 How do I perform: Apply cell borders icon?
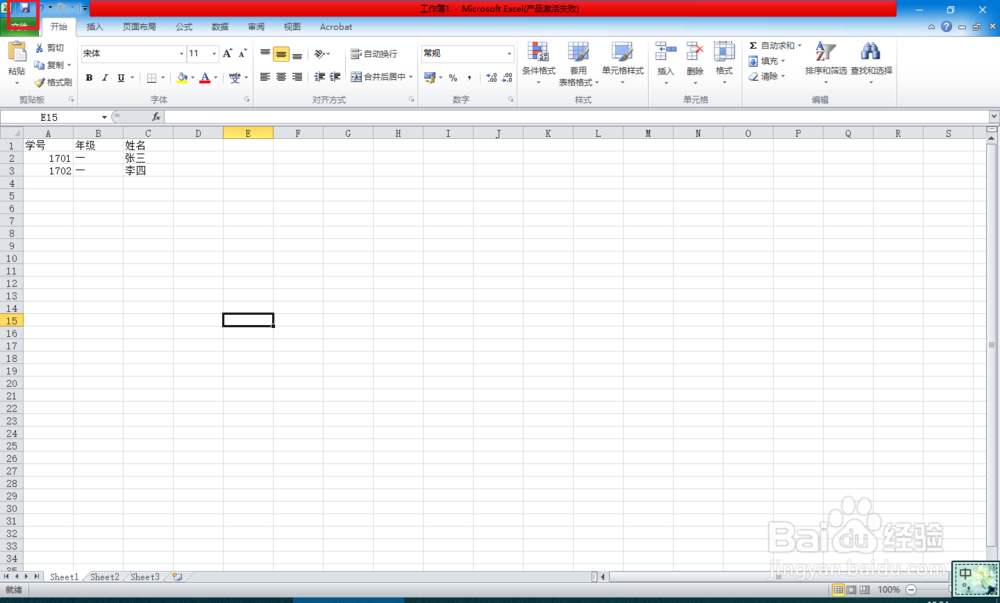click(152, 78)
